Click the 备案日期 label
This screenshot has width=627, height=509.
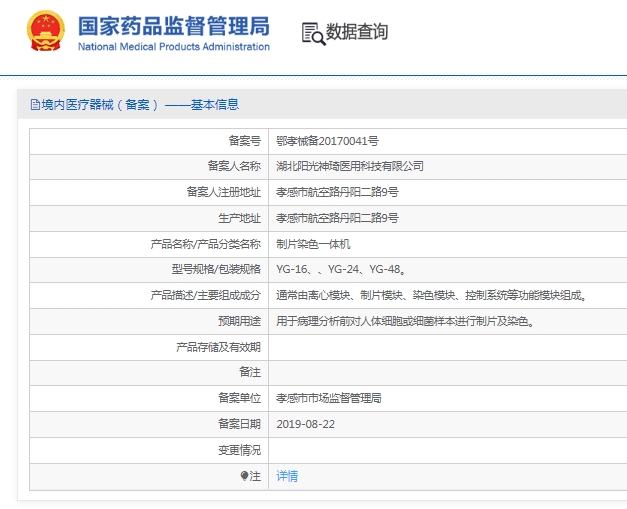[239, 424]
